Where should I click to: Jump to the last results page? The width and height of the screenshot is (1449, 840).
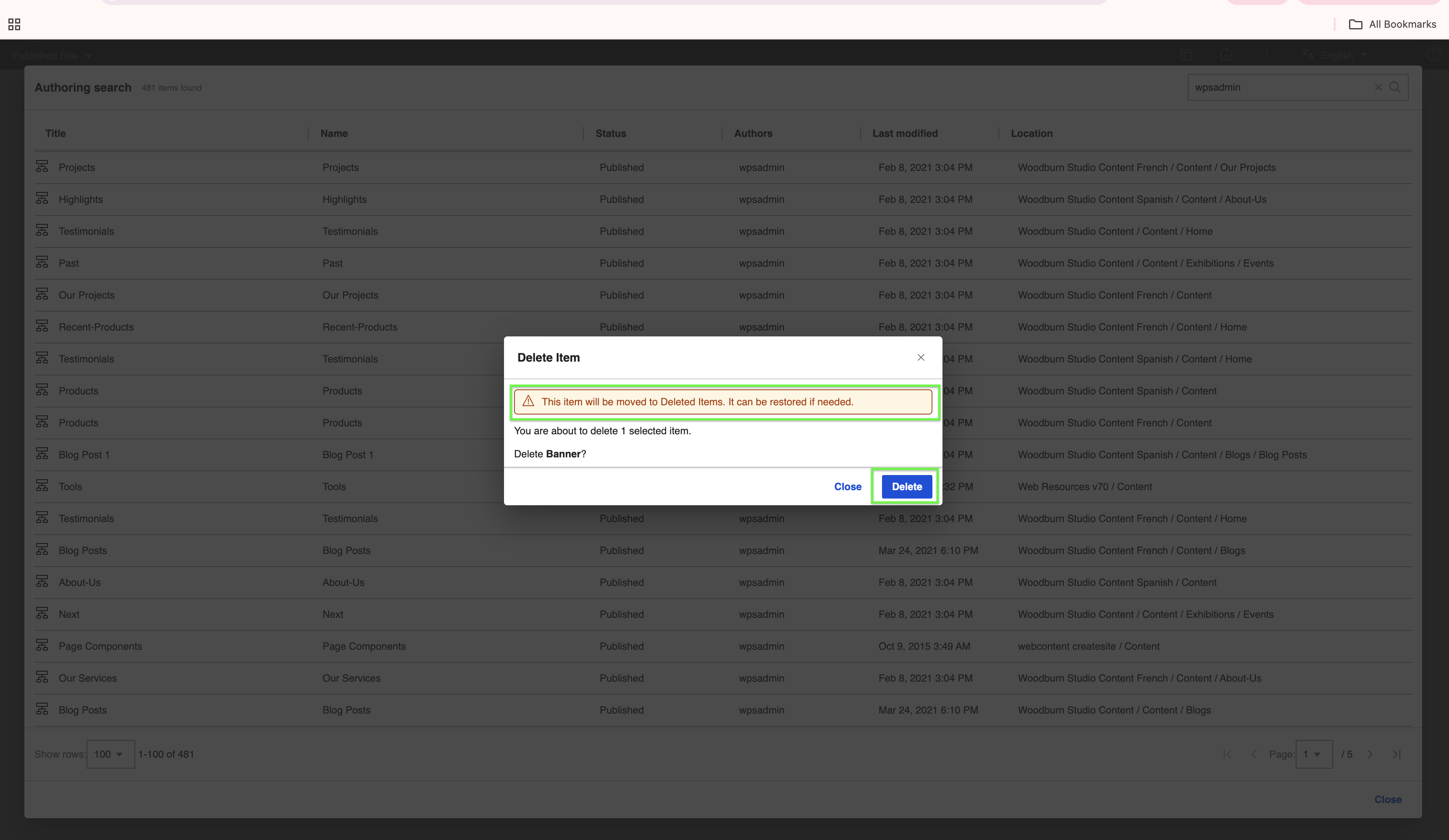1396,754
